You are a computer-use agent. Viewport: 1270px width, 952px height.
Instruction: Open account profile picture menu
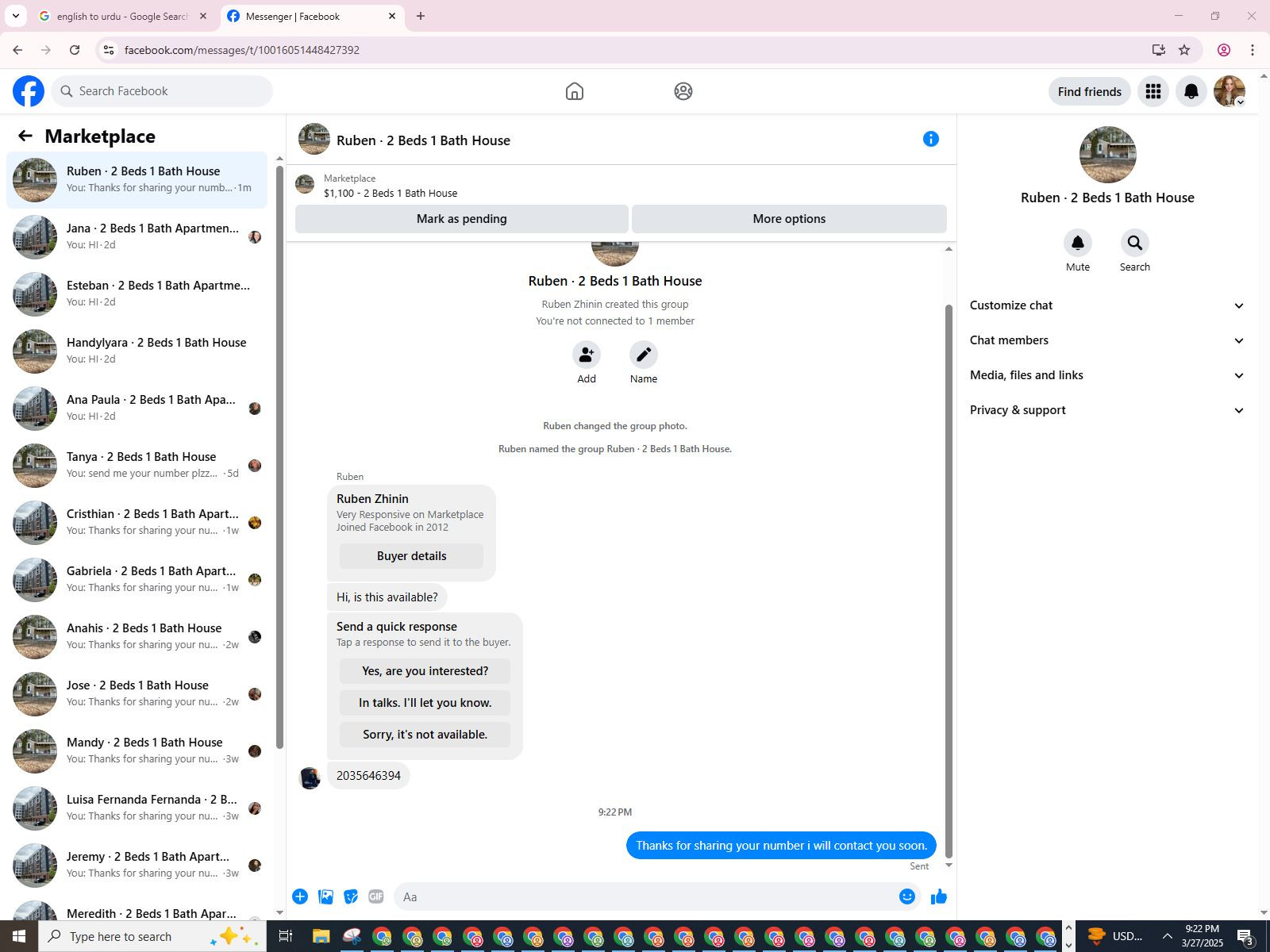[x=1230, y=91]
